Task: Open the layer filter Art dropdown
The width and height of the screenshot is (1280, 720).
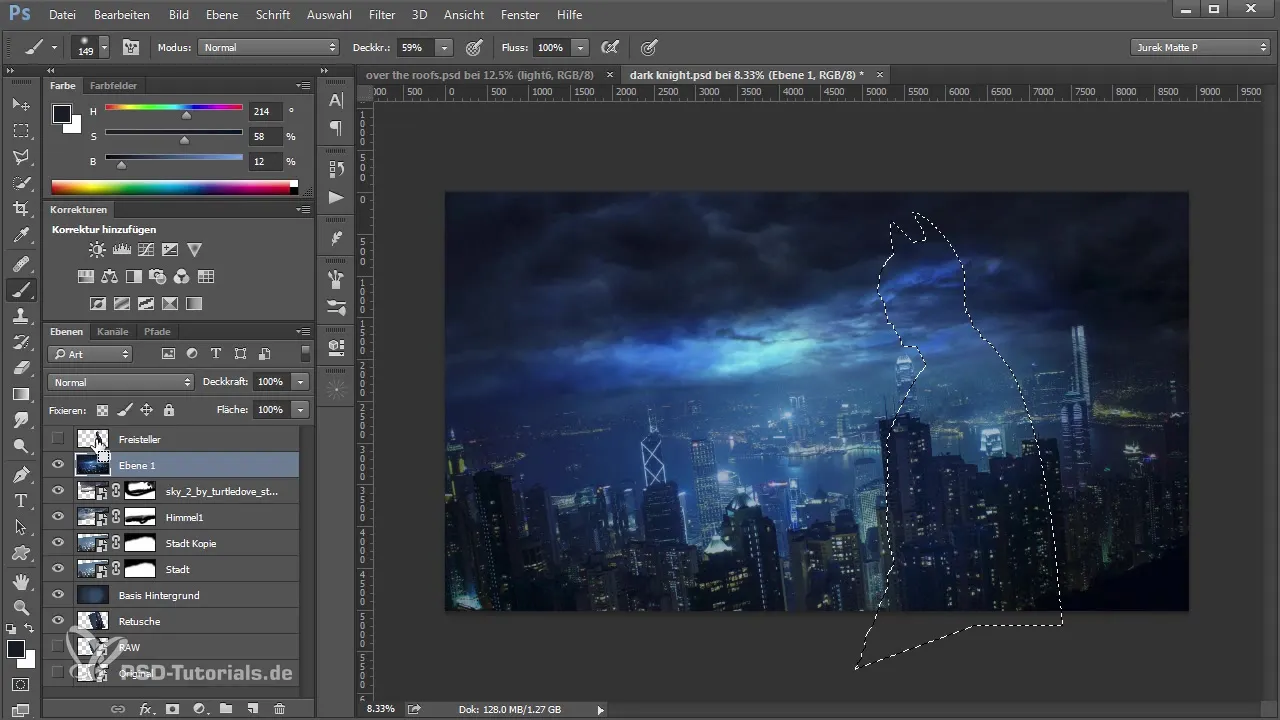Action: pyautogui.click(x=90, y=354)
